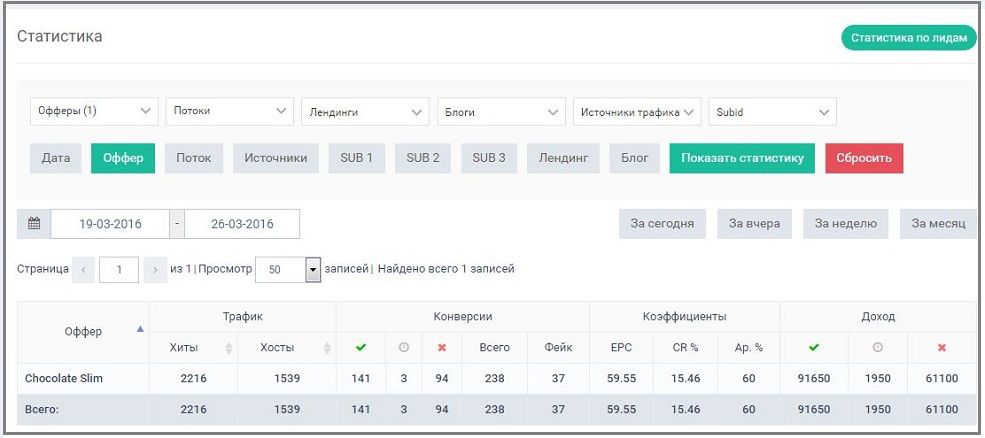This screenshot has height=438, width=985.
Task: Click the clock icon header under Доход
Action: (878, 348)
